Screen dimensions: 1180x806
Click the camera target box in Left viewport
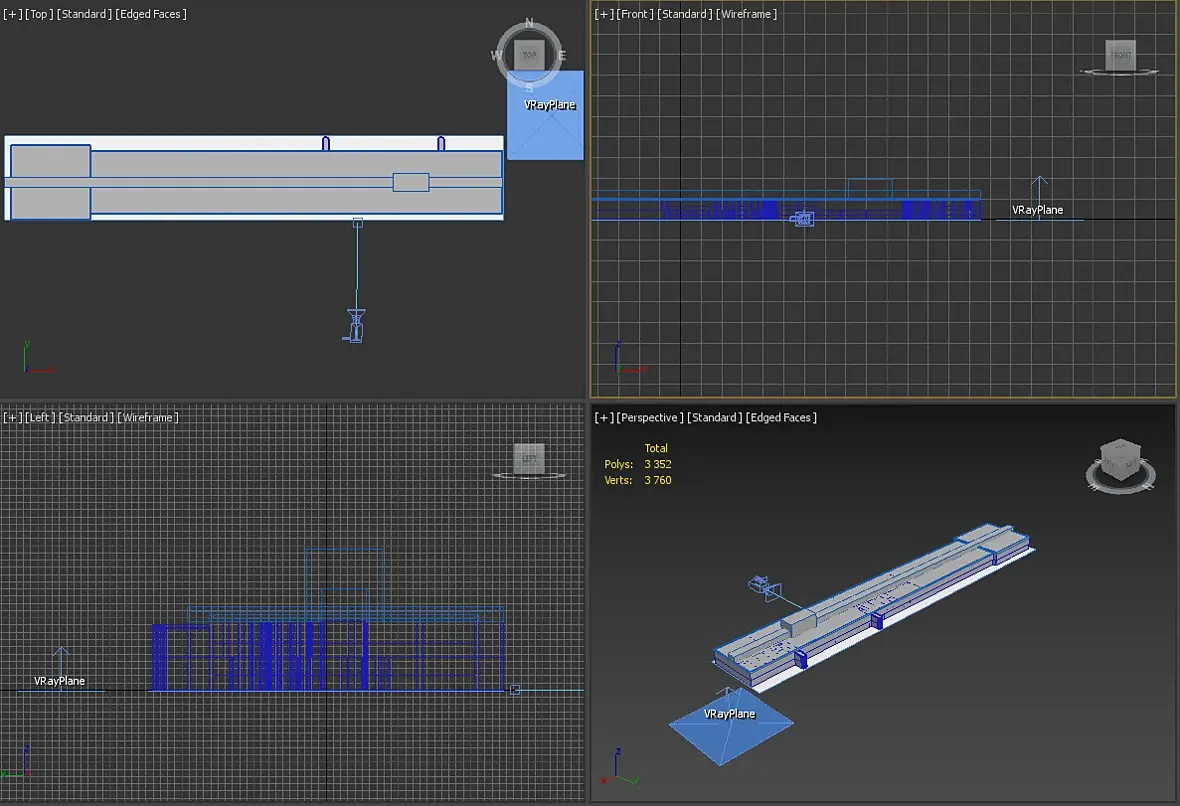coord(514,690)
